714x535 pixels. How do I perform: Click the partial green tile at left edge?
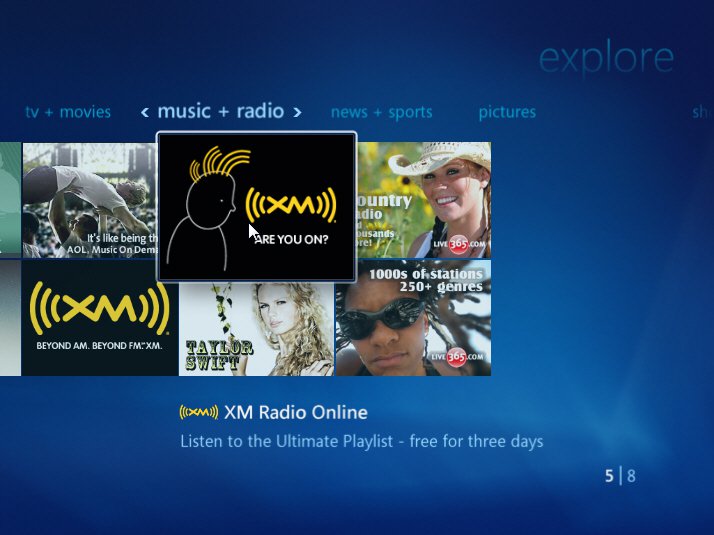(x=10, y=200)
